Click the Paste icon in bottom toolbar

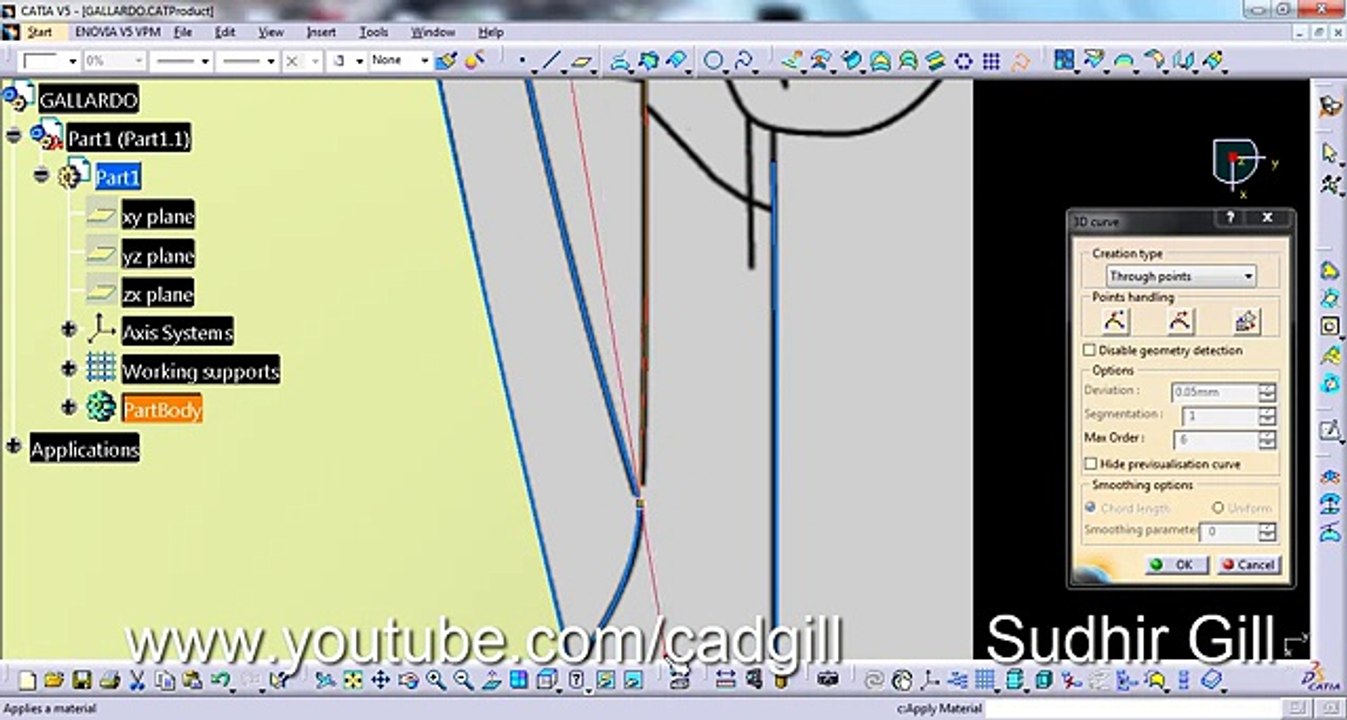(193, 681)
